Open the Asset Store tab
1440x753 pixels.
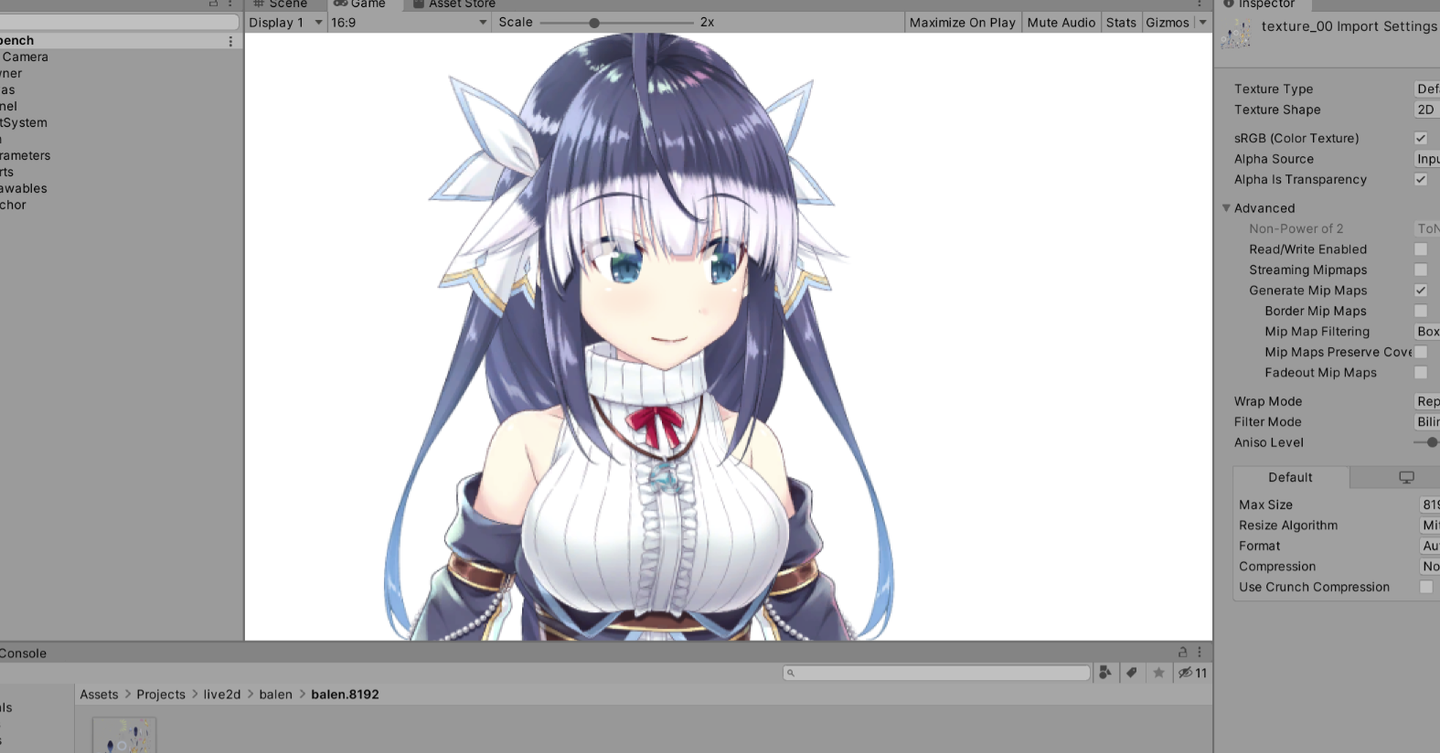[455, 4]
